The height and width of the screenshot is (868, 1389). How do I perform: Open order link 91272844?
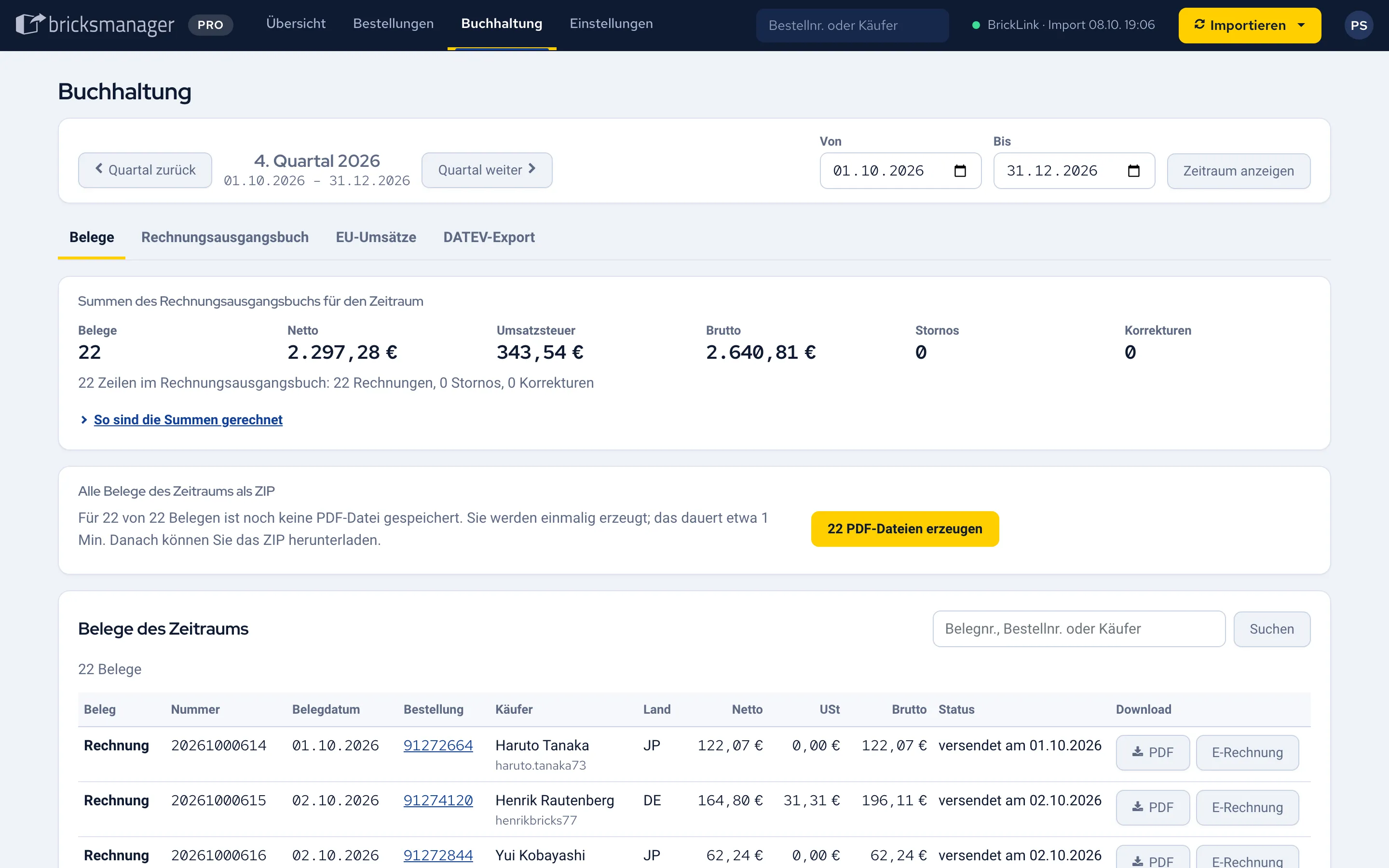click(438, 855)
